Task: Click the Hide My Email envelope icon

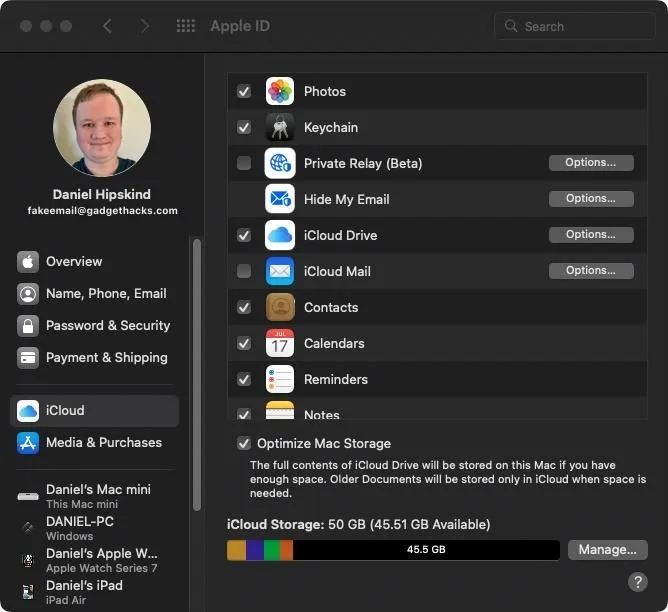Action: tap(279, 199)
